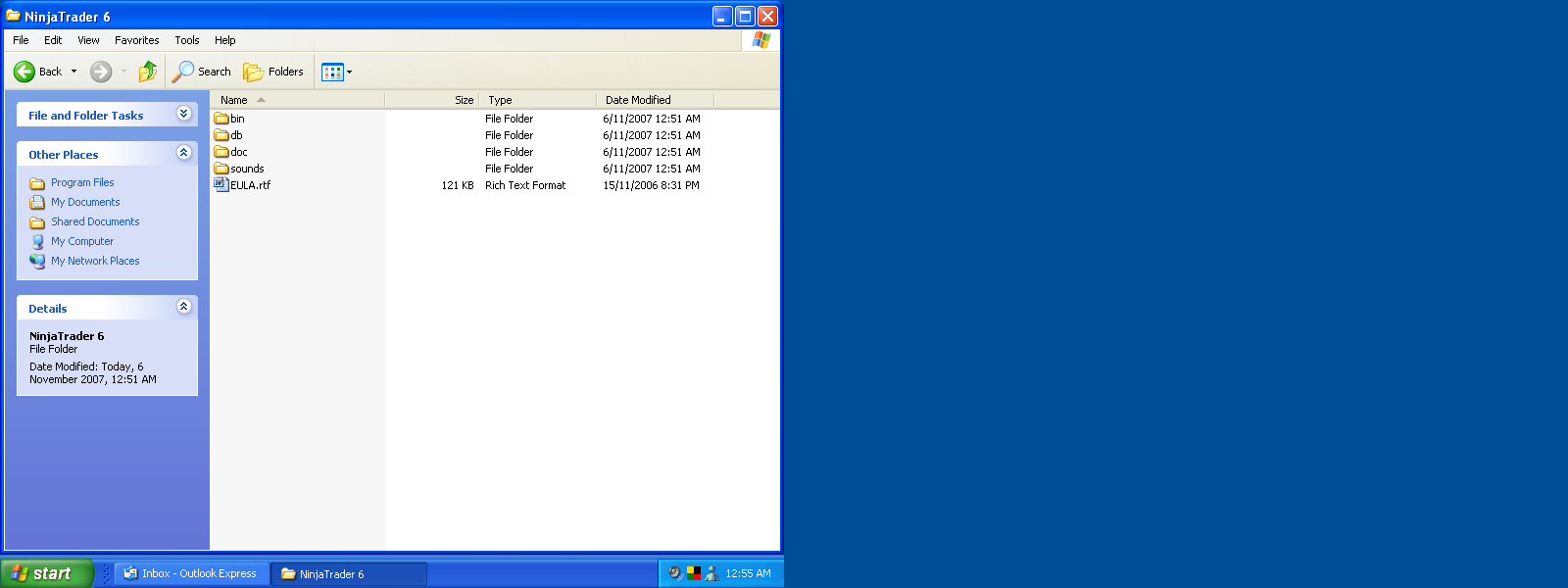Viewport: 1568px width, 588px height.
Task: Go to My Documents link
Action: click(x=85, y=202)
